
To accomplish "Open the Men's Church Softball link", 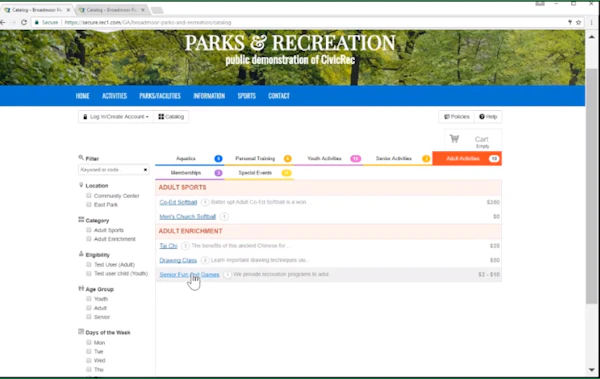I will [188, 217].
